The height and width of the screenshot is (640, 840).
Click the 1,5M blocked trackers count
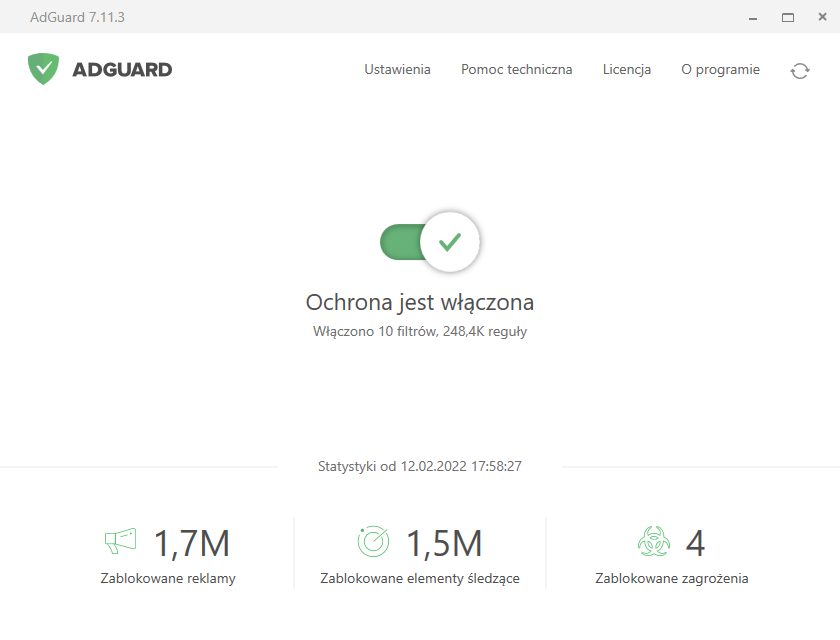[x=444, y=543]
